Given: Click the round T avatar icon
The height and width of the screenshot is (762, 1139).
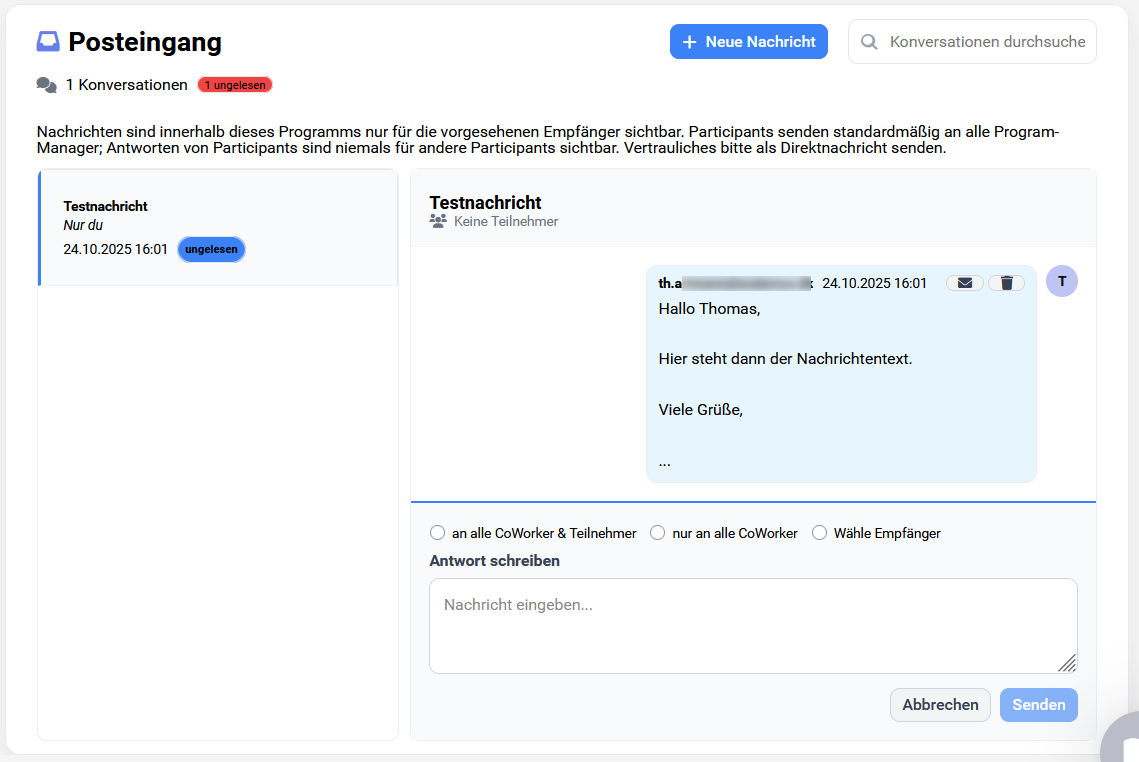Looking at the screenshot, I should (x=1061, y=281).
